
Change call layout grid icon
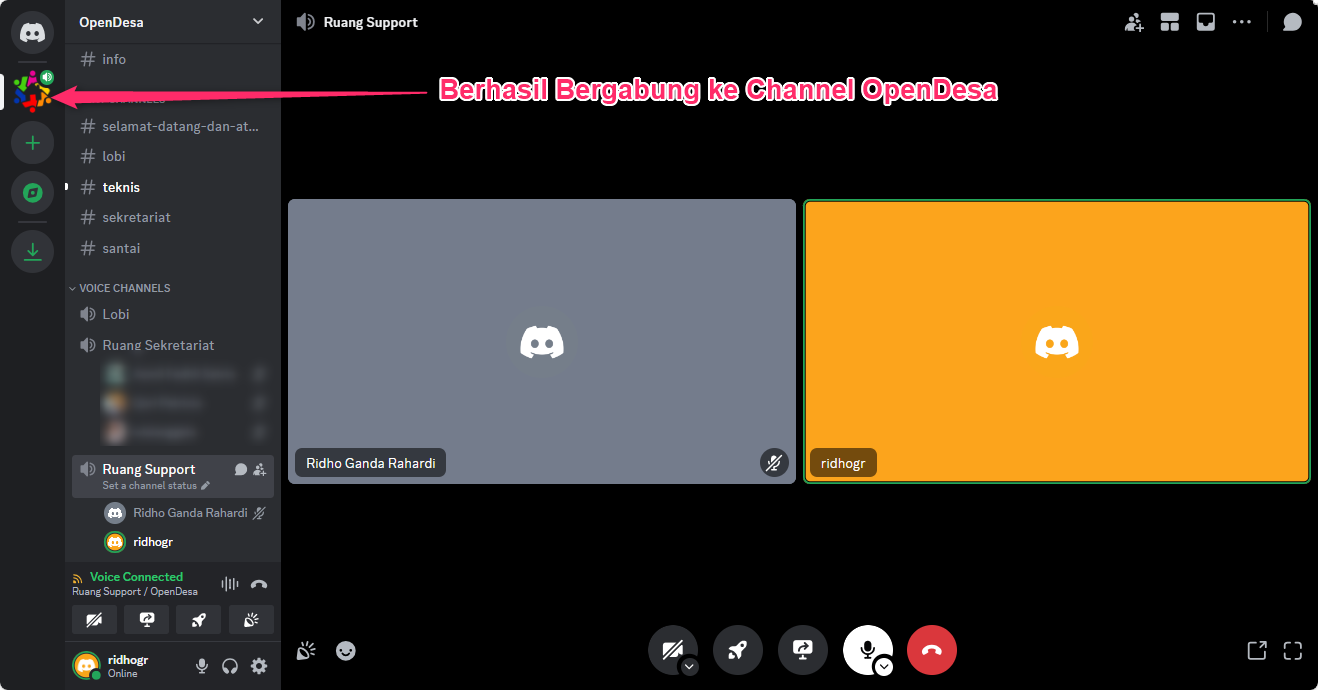coord(1170,22)
